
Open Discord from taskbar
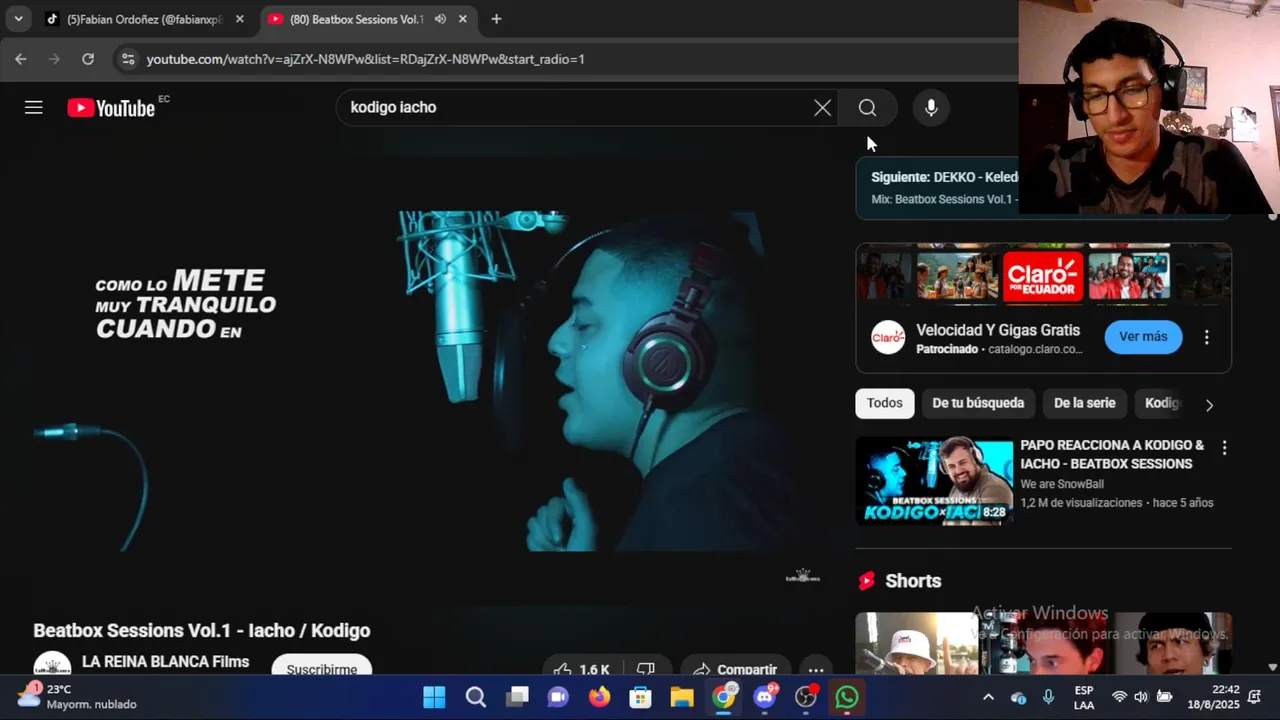coord(765,697)
